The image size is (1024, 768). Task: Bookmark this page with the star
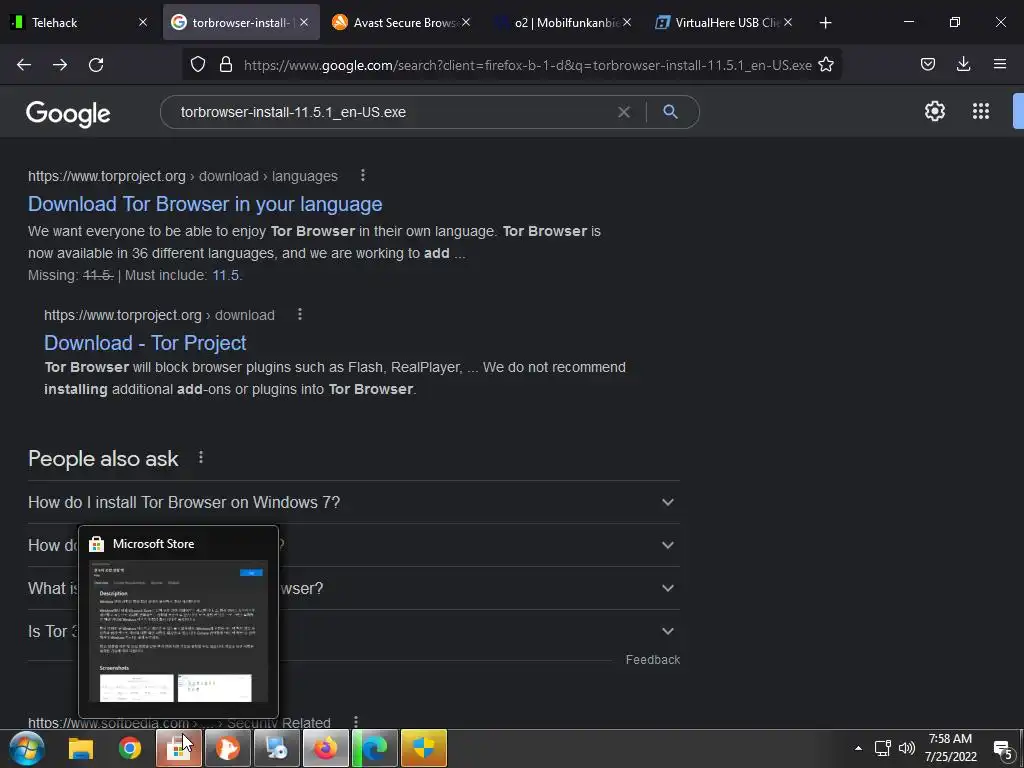826,64
